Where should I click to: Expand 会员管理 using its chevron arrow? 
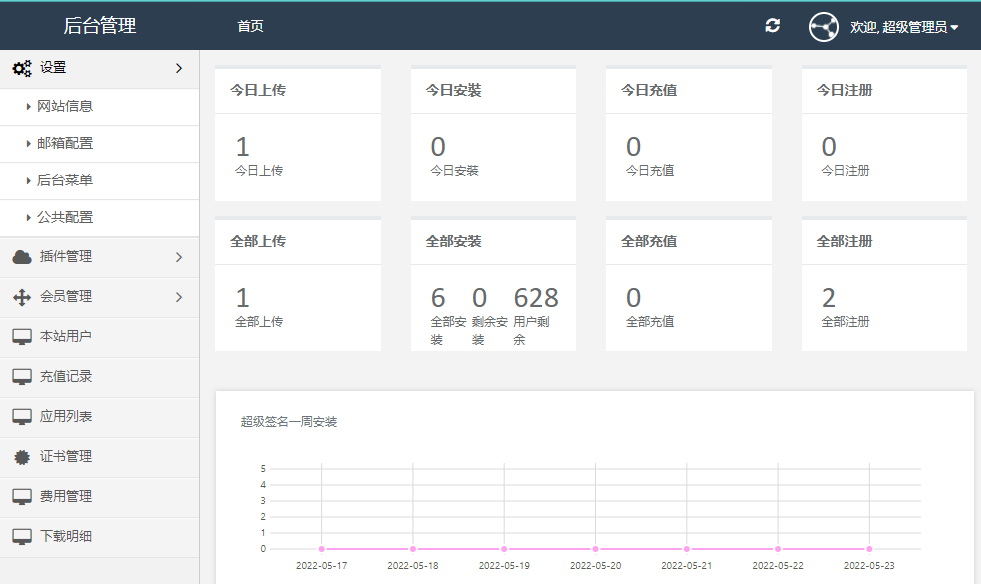tap(179, 297)
